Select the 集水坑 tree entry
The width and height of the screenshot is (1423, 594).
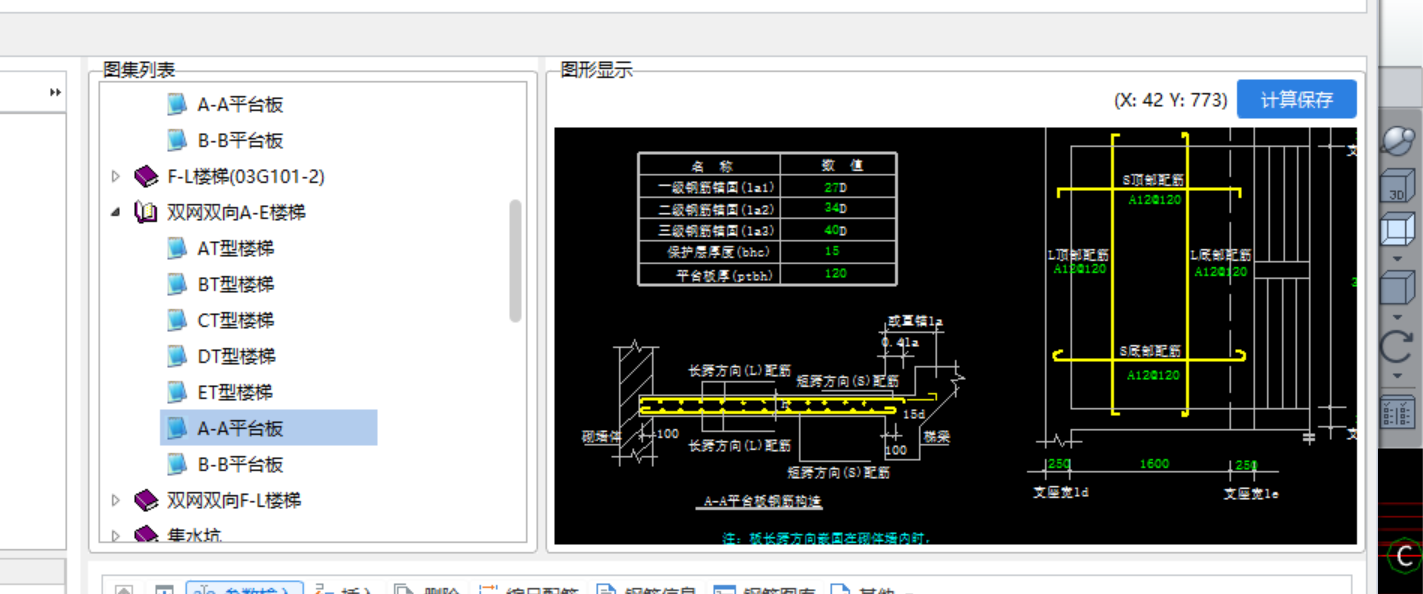(194, 536)
